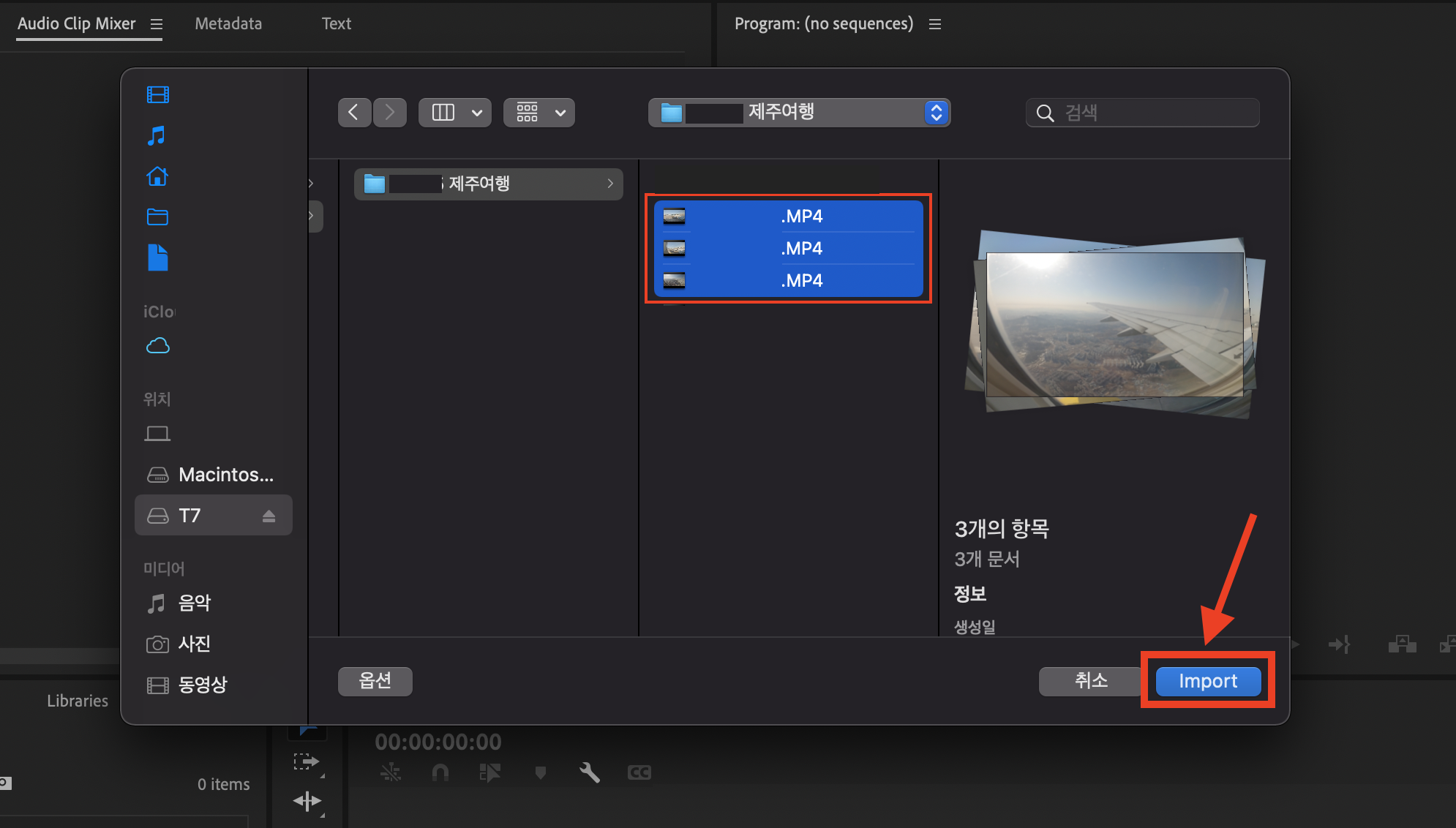Click the Movies sidebar filmstrip icon
The height and width of the screenshot is (828, 1456).
pos(157,94)
